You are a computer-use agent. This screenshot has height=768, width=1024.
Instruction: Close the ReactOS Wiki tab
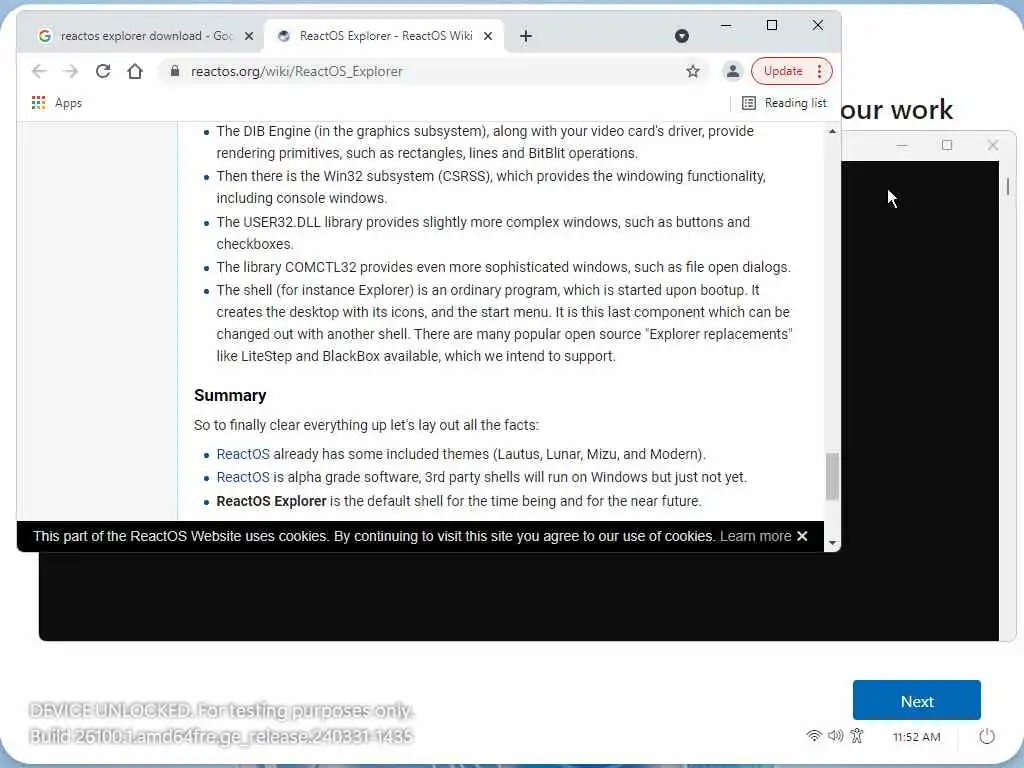click(x=488, y=36)
